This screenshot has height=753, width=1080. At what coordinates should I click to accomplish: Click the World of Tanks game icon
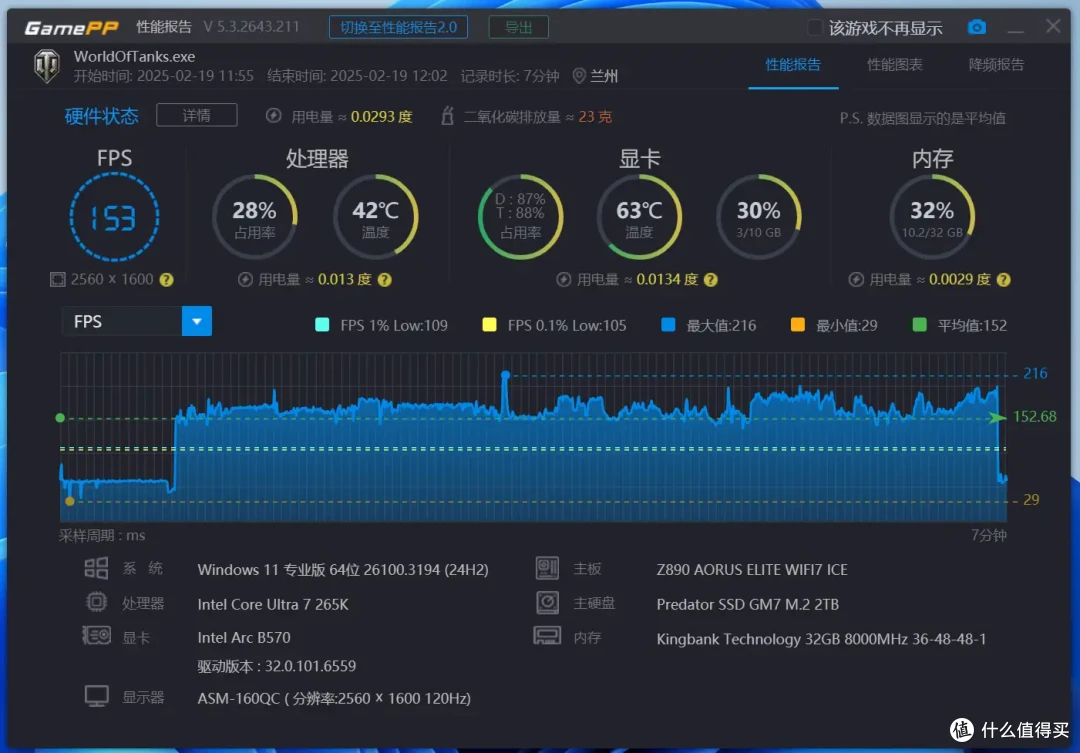[x=47, y=66]
